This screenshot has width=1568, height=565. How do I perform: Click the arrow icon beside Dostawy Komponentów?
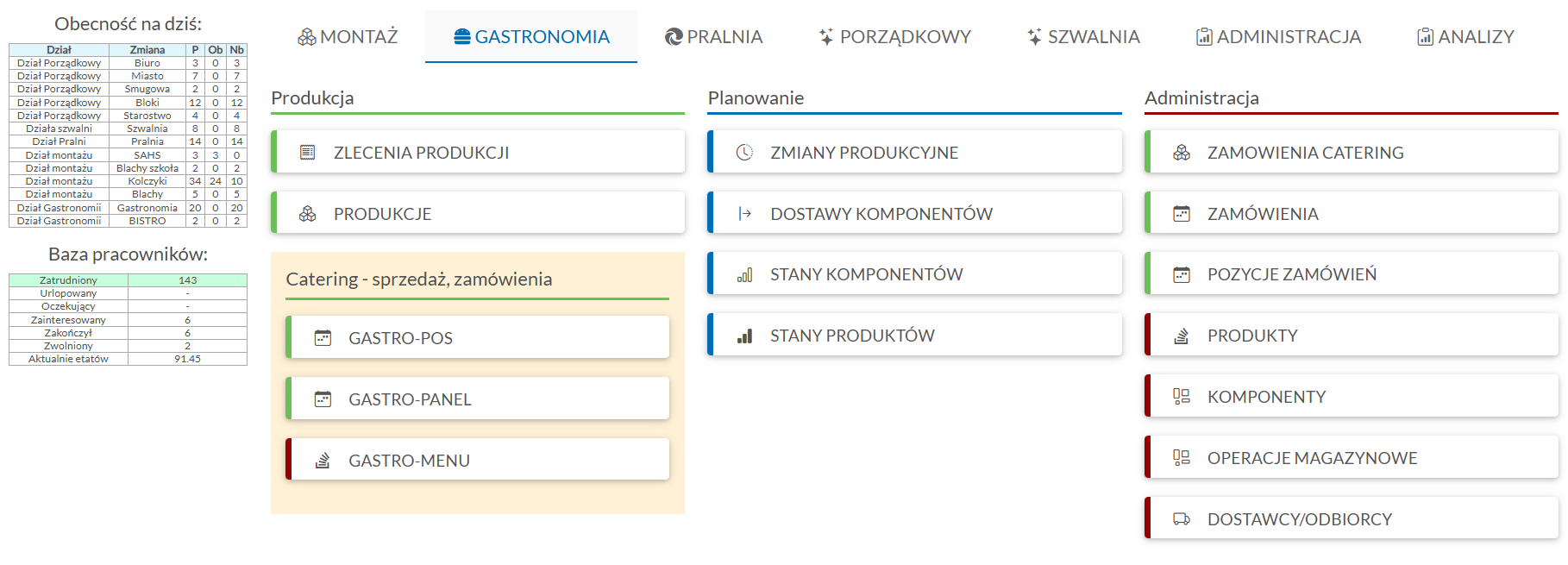click(744, 214)
